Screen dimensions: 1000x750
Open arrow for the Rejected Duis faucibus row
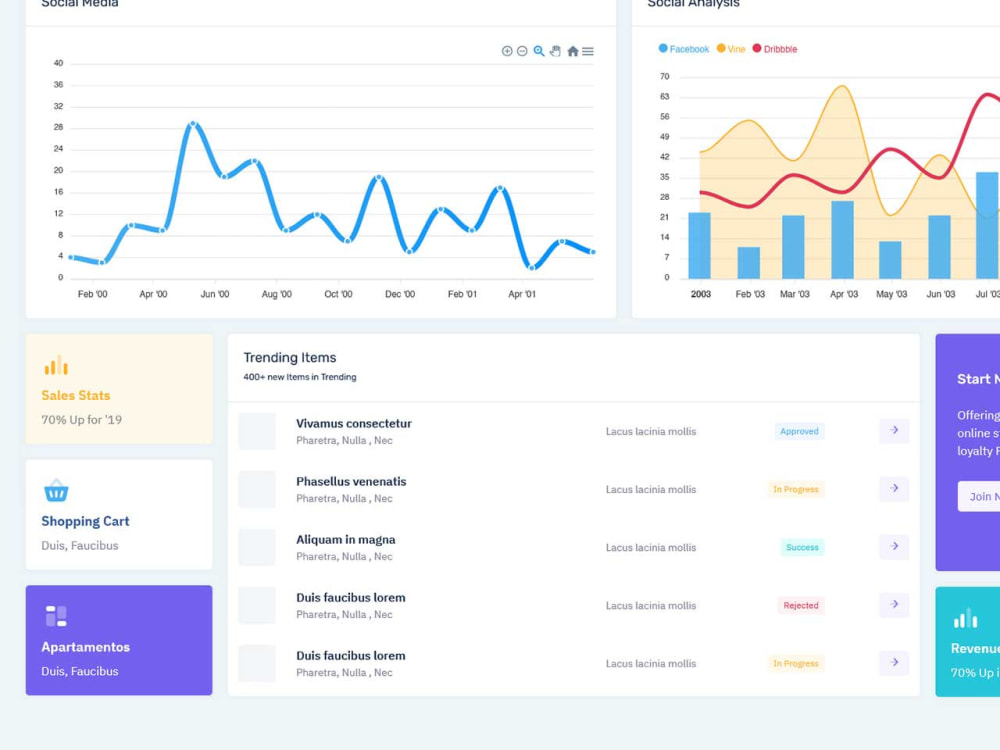click(x=894, y=605)
